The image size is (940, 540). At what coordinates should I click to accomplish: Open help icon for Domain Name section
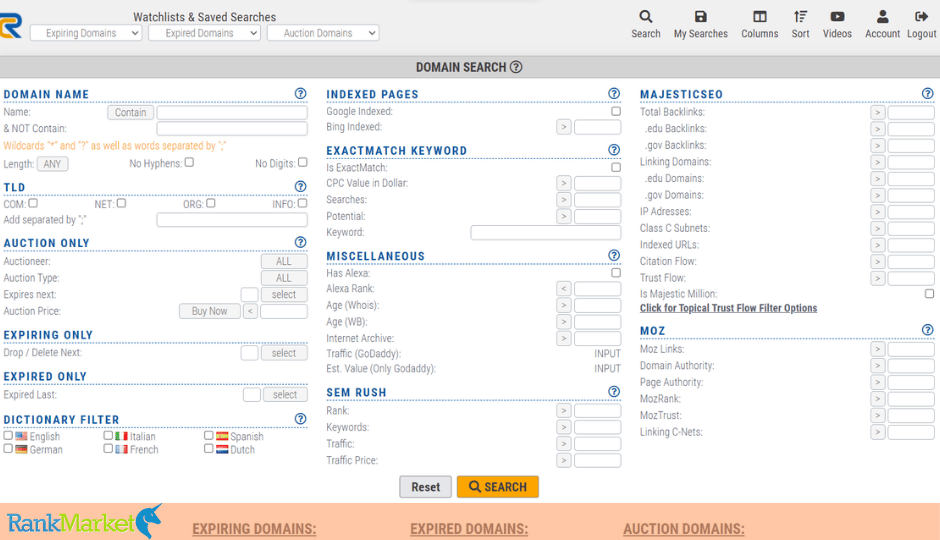point(300,93)
